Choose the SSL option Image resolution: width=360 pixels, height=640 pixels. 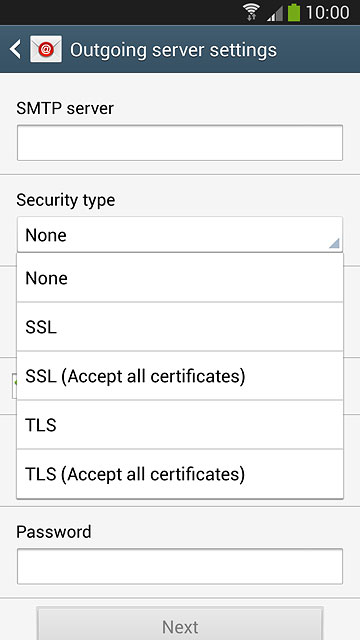pos(180,327)
